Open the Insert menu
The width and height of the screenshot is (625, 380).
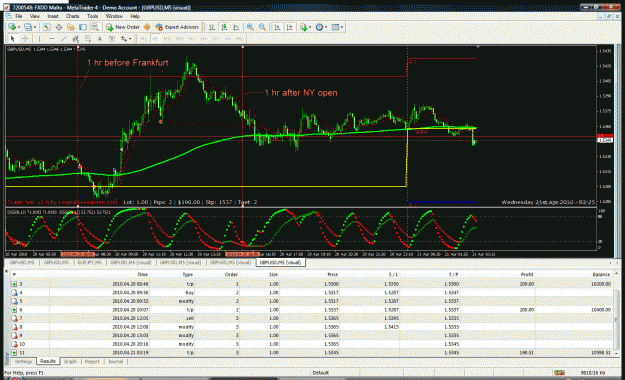[53, 16]
